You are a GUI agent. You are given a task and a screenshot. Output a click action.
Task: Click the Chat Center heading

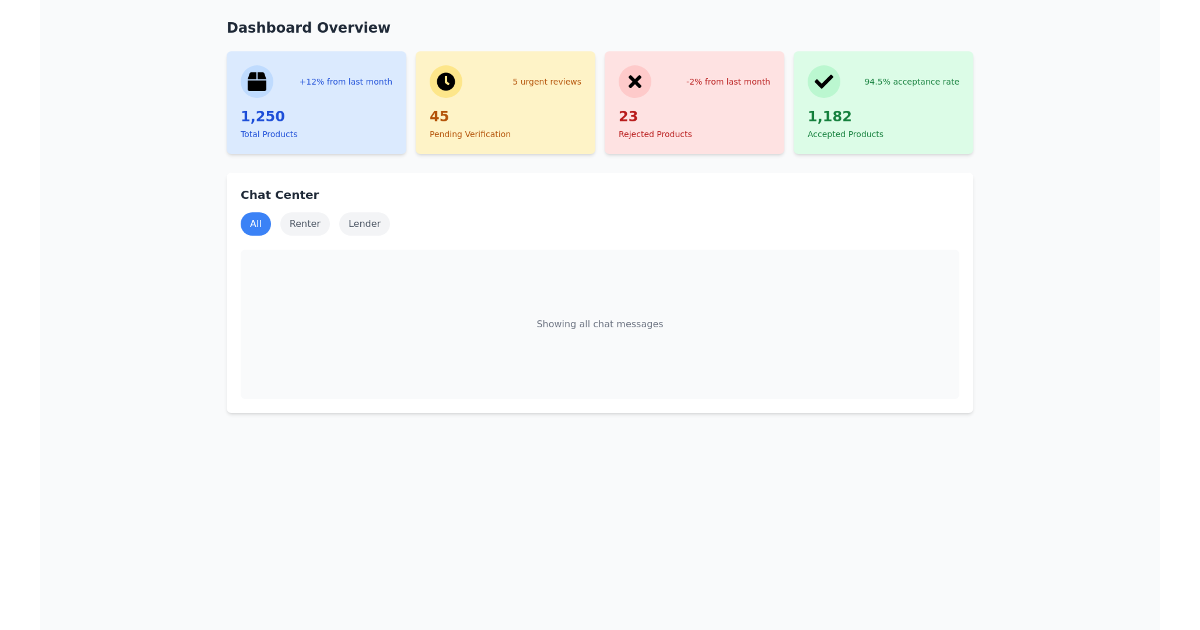click(279, 194)
